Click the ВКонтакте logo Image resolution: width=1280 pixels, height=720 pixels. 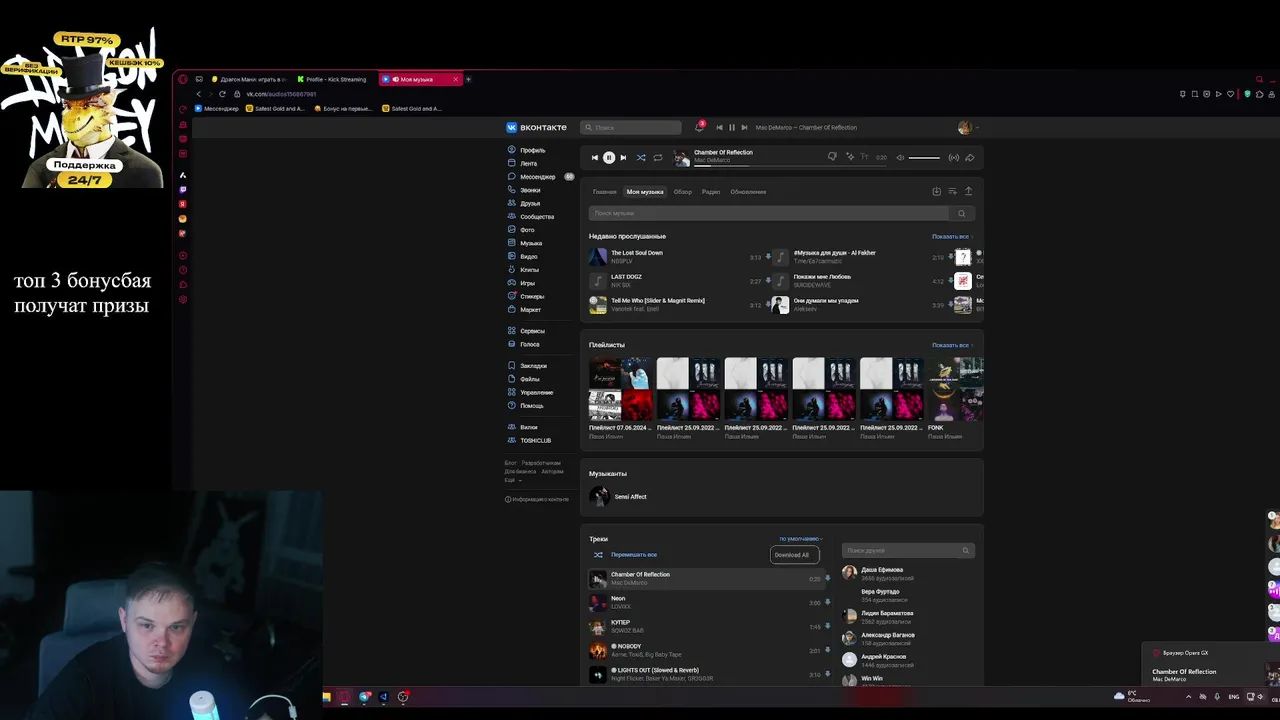(536, 127)
